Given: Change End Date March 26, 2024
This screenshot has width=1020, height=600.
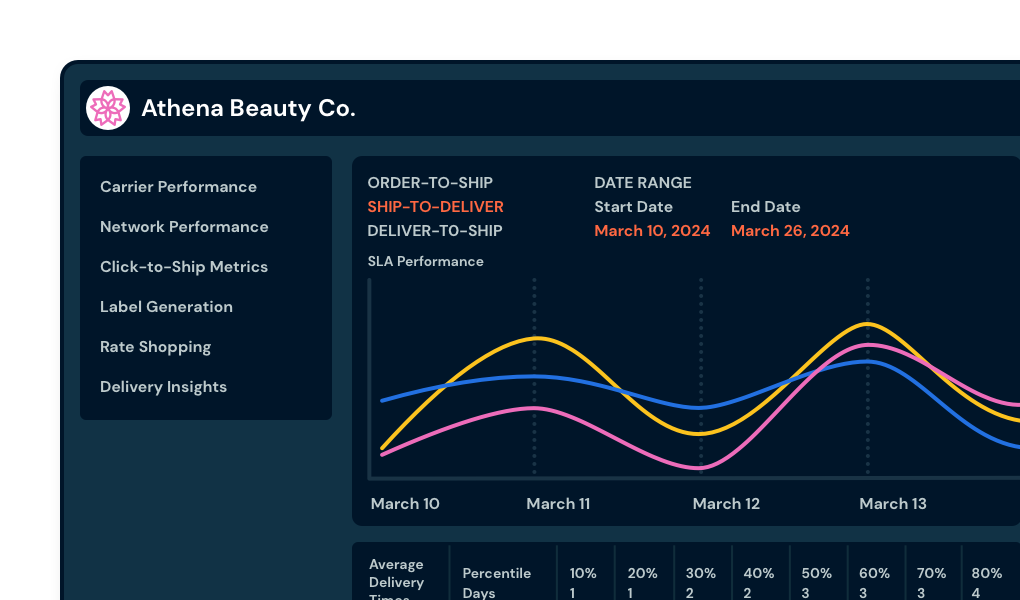Looking at the screenshot, I should point(790,231).
